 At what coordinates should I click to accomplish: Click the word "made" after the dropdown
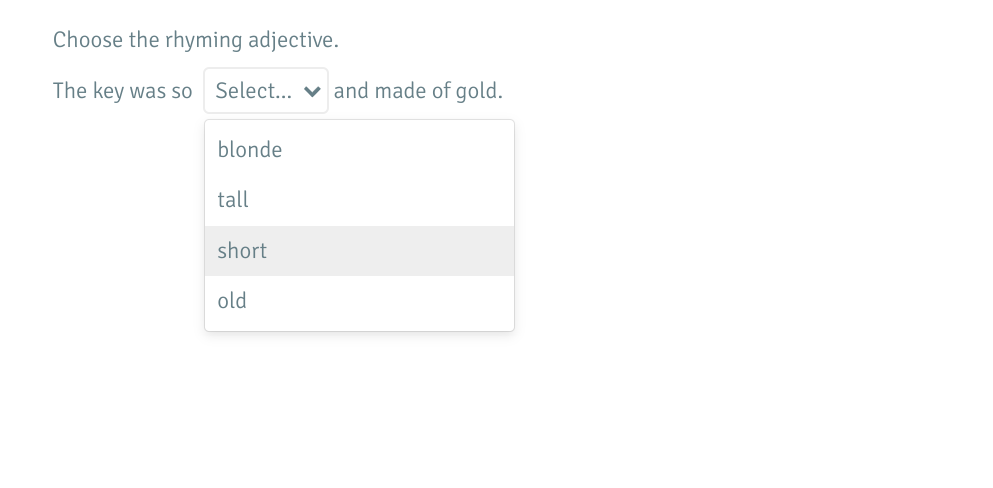(400, 91)
